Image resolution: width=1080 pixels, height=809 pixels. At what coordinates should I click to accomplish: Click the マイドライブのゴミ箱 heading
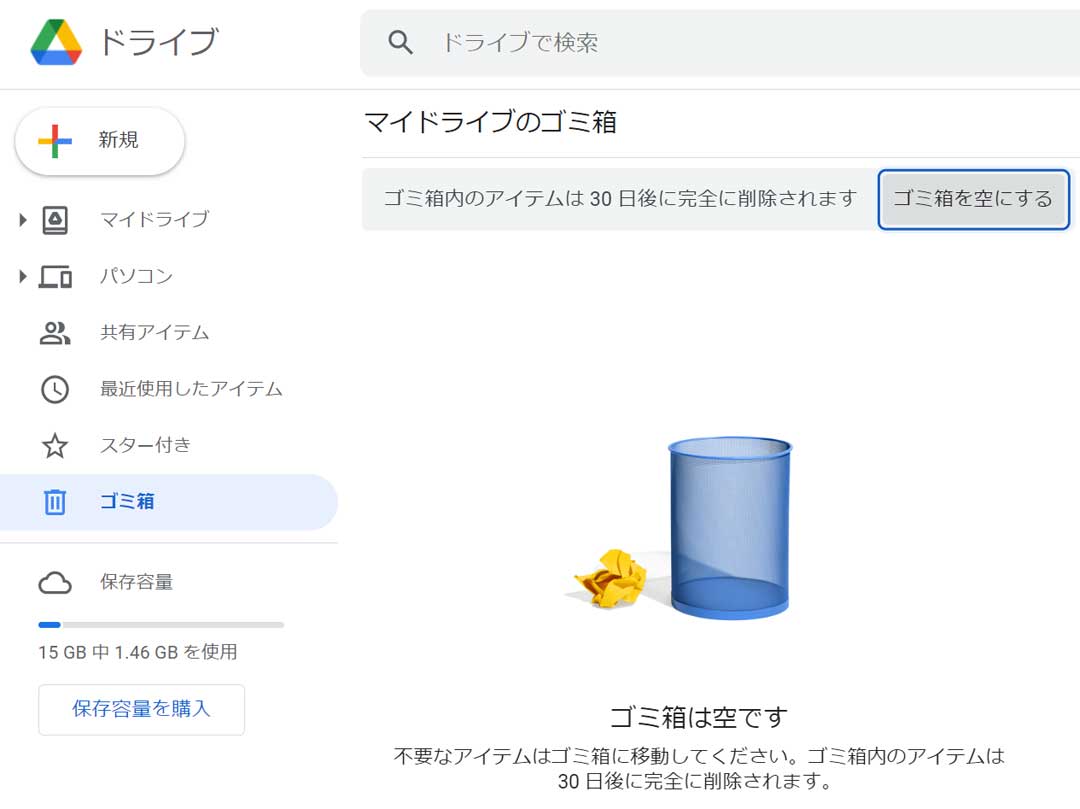(x=490, y=122)
